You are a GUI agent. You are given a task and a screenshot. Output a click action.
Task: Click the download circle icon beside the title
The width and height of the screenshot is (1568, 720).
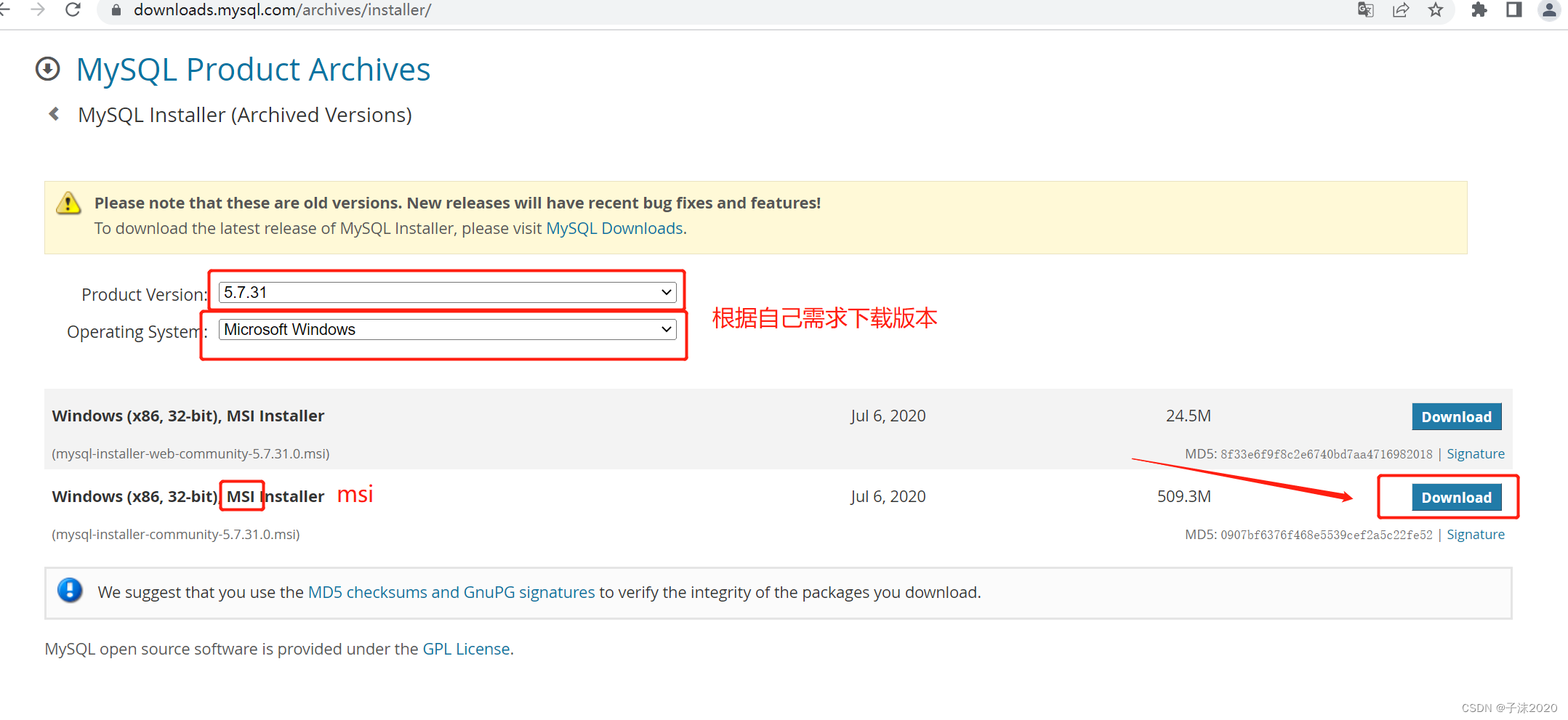click(x=47, y=69)
